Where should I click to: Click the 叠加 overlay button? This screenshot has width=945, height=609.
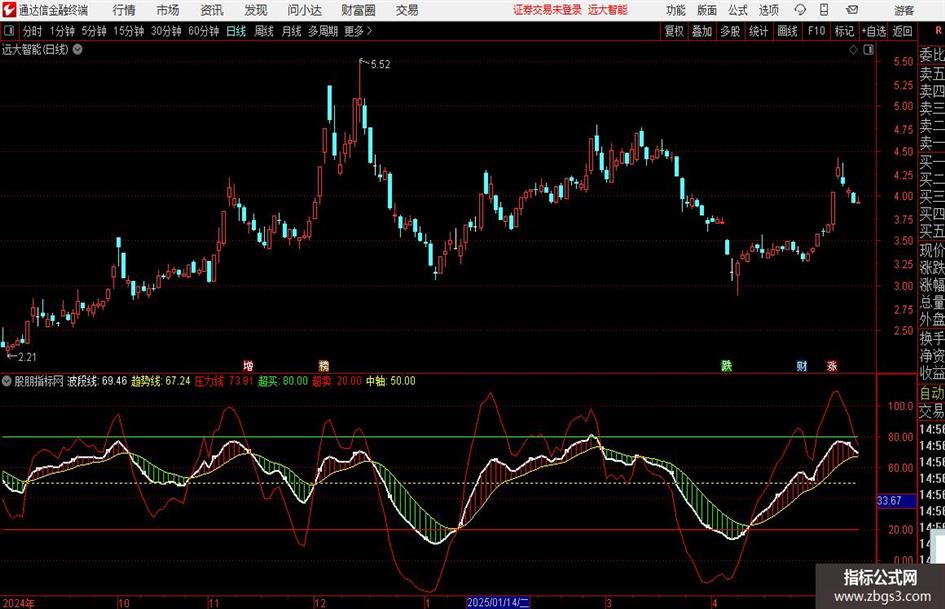pyautogui.click(x=702, y=31)
